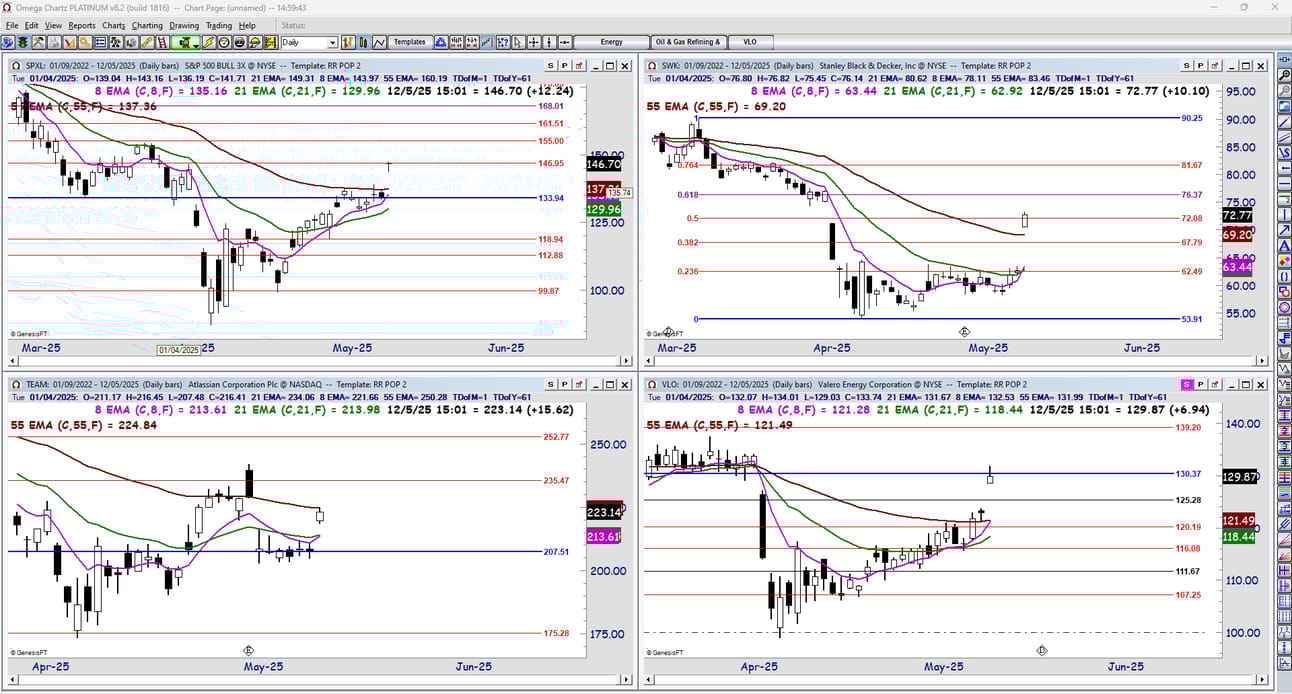Click the traffic light toolbar icon
This screenshot has height=694, width=1292.
click(x=22, y=43)
